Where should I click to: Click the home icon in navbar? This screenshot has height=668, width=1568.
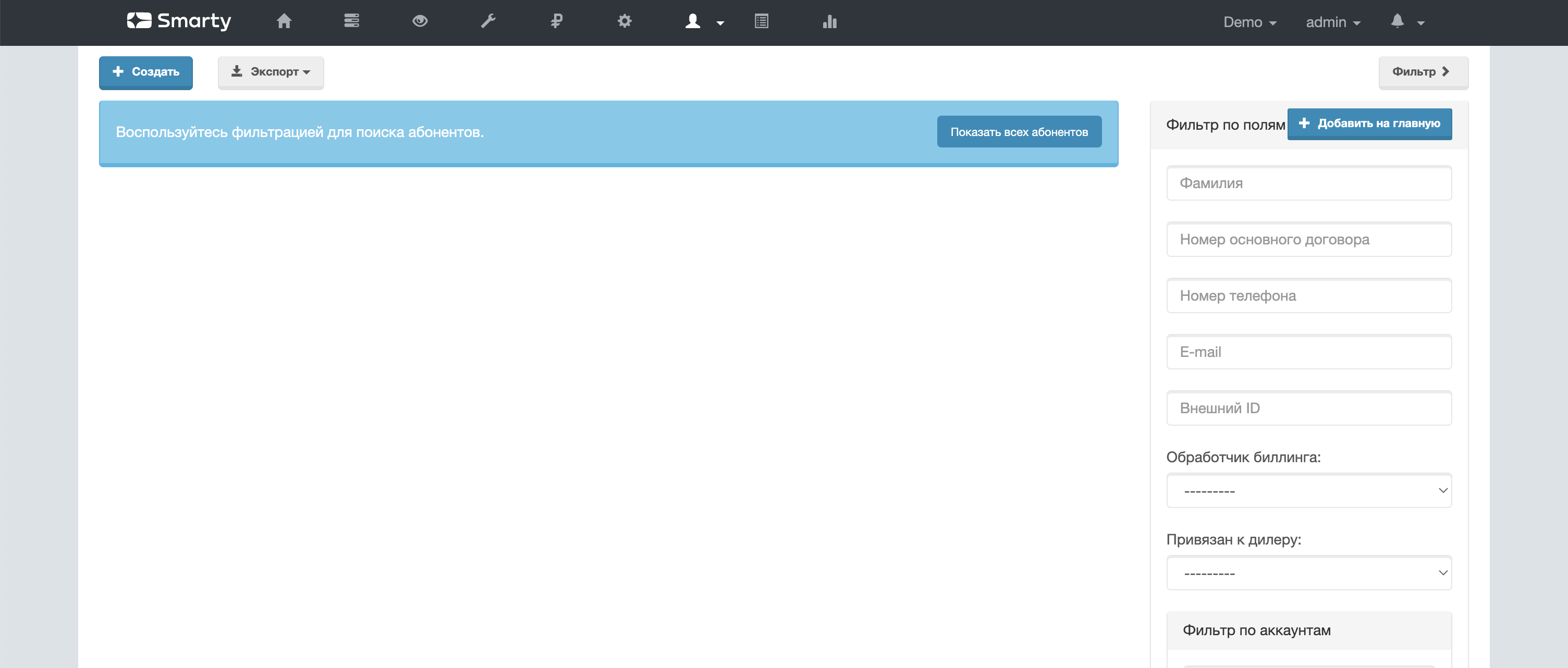(284, 22)
